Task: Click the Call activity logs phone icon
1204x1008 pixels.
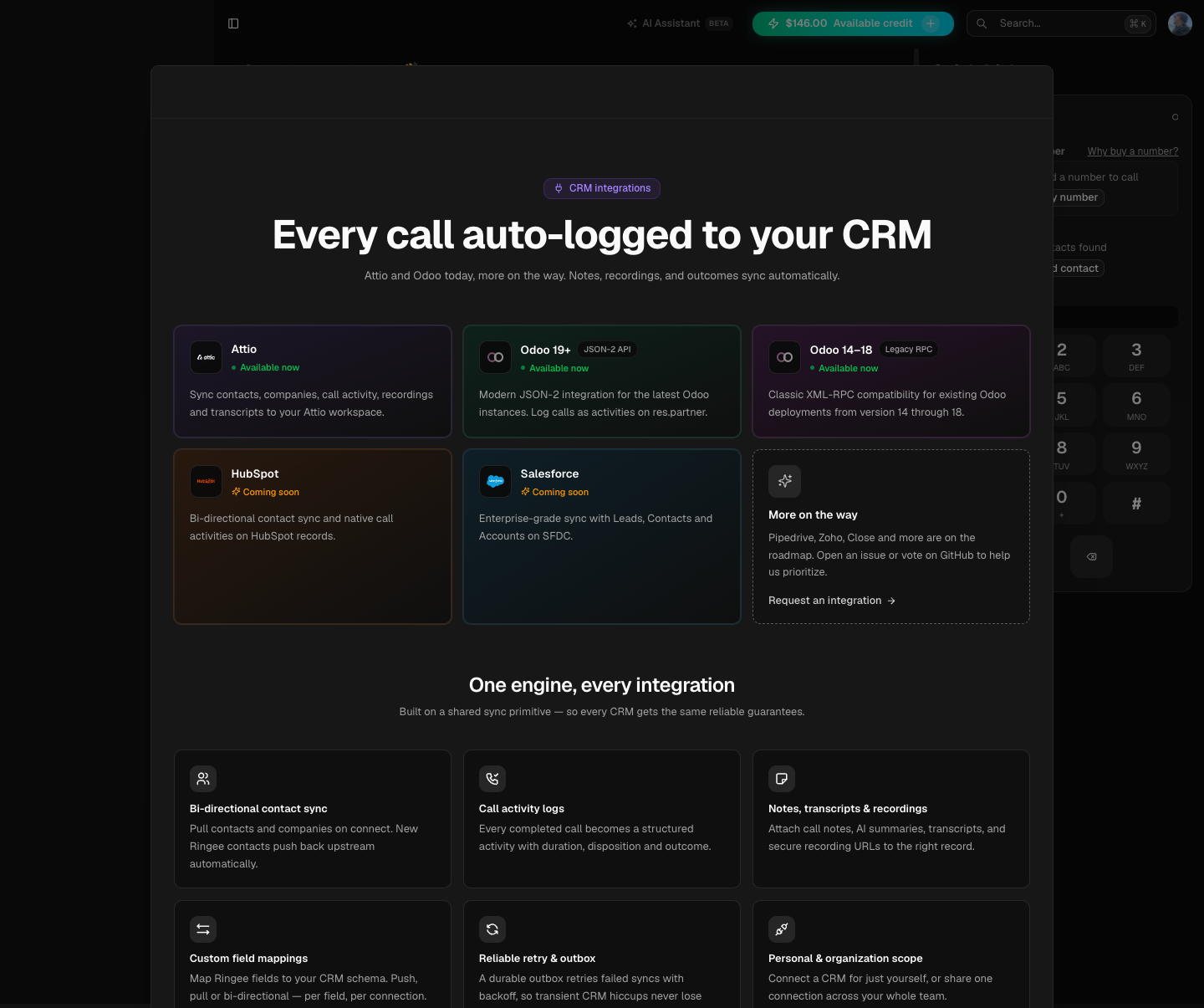Action: pyautogui.click(x=492, y=779)
